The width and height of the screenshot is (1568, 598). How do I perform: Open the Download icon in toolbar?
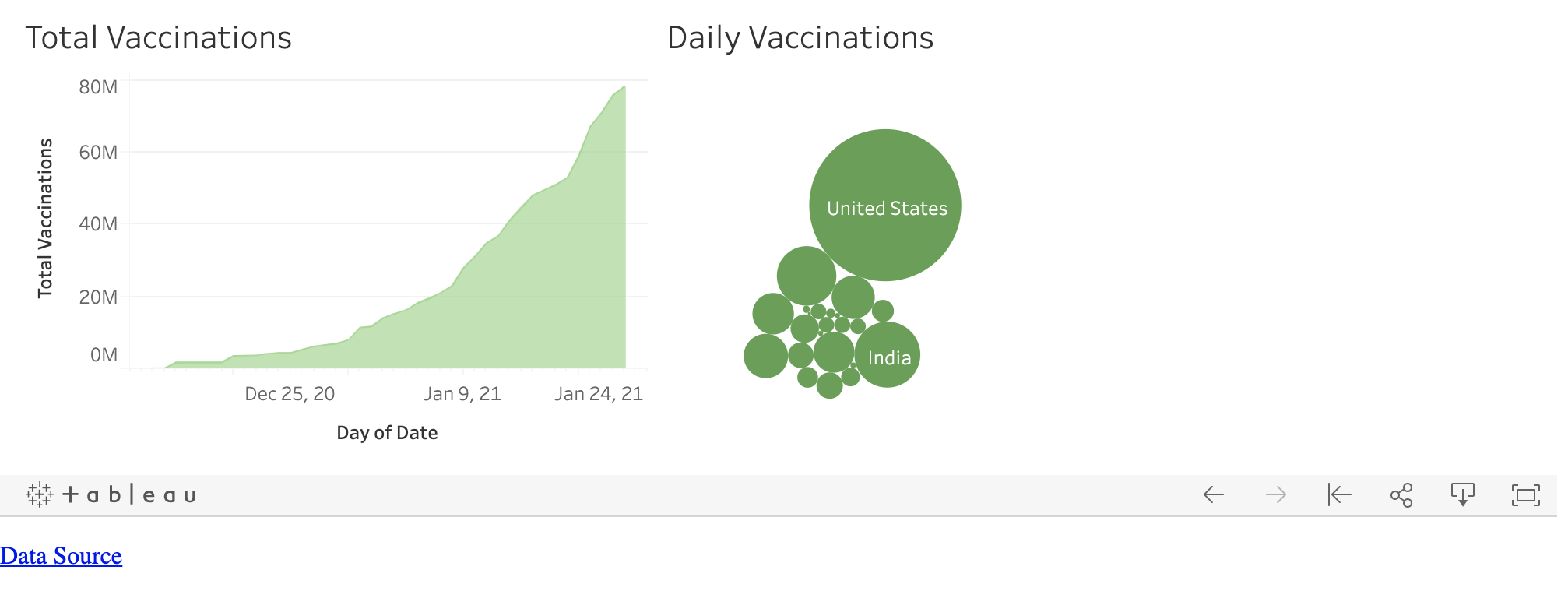tap(1463, 494)
